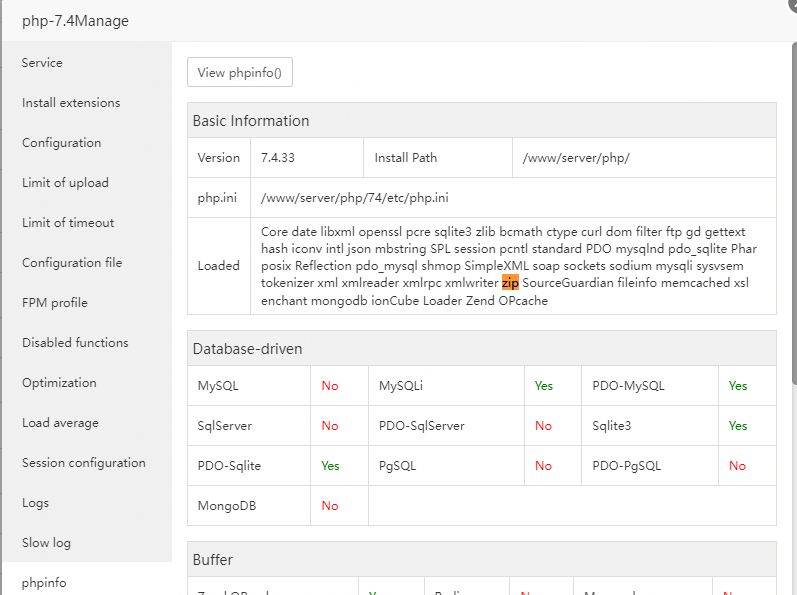Select the Configuration menu item
Image resolution: width=797 pixels, height=595 pixels.
click(61, 143)
